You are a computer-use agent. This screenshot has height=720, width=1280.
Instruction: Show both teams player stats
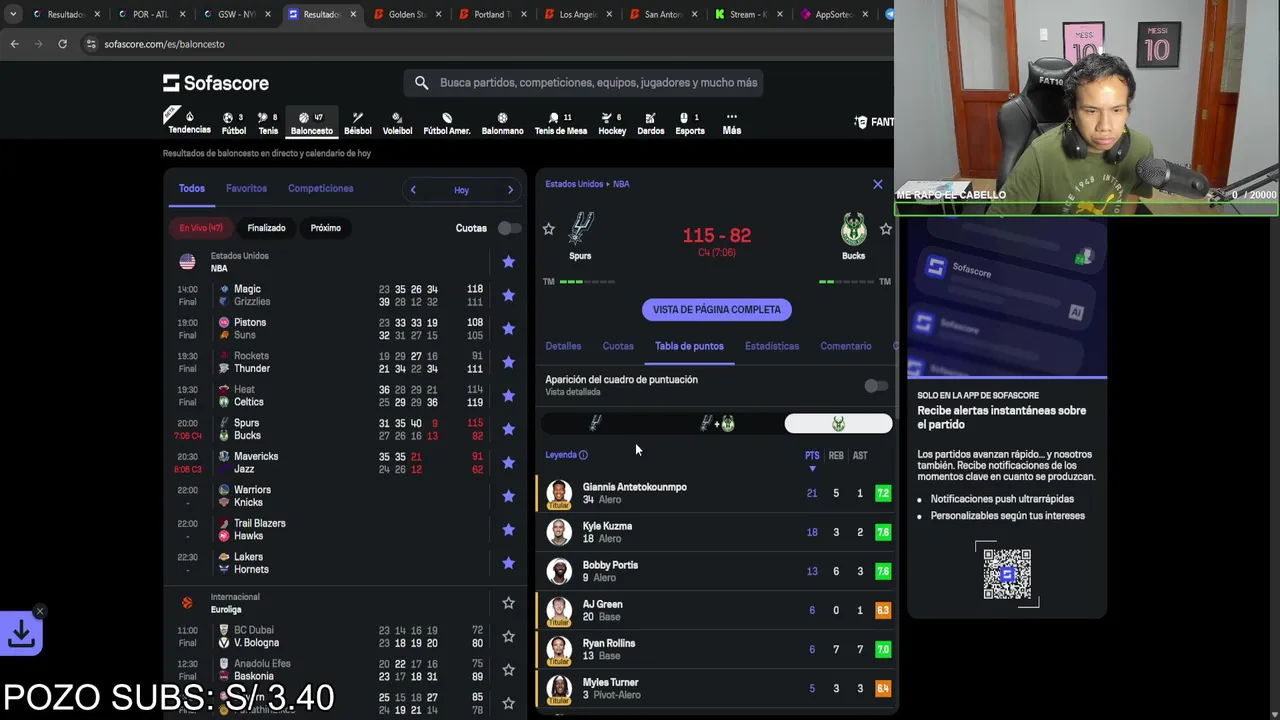click(717, 424)
